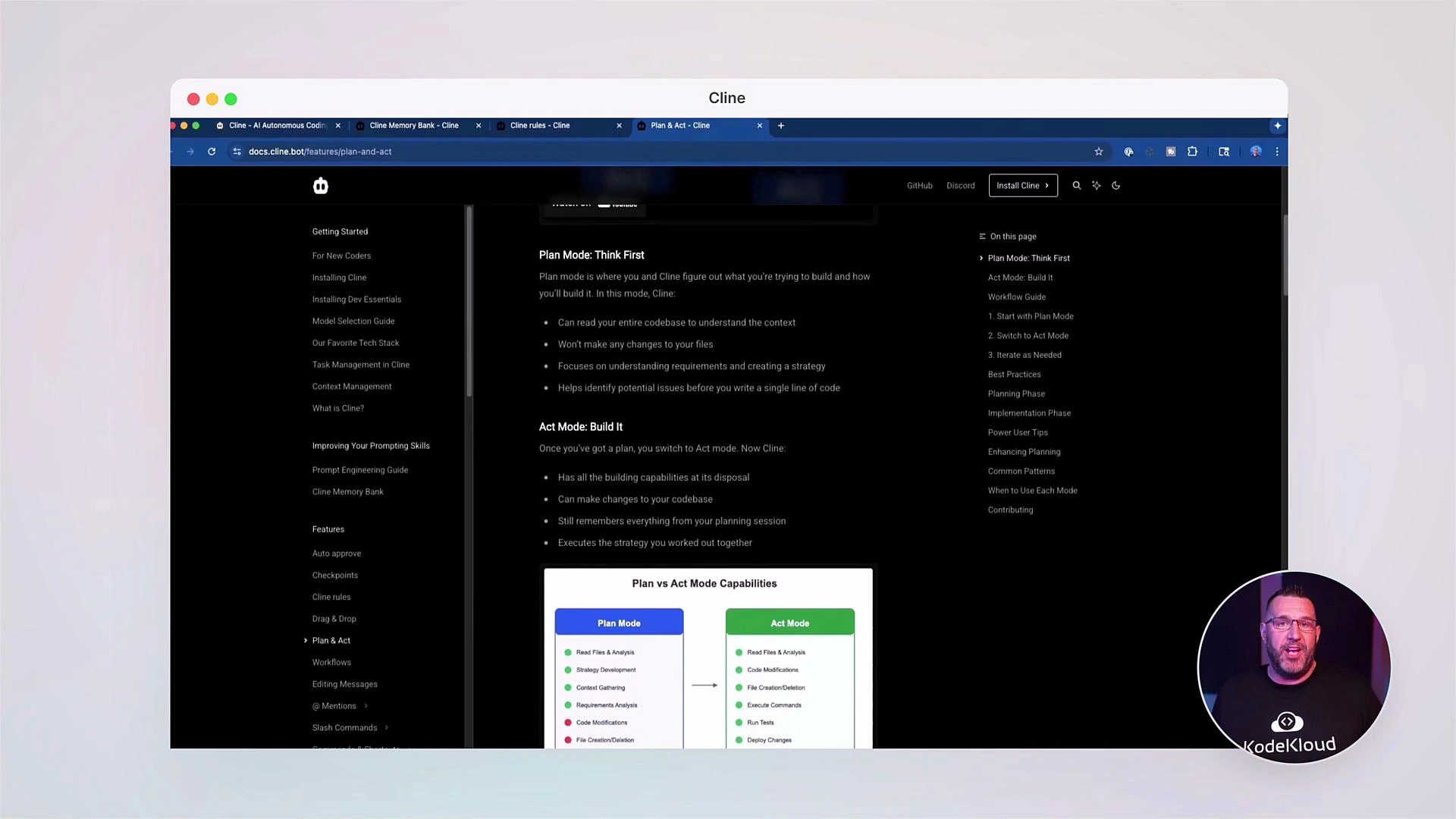This screenshot has height=819, width=1456.
Task: Open Task Management in Cline page
Action: point(361,365)
